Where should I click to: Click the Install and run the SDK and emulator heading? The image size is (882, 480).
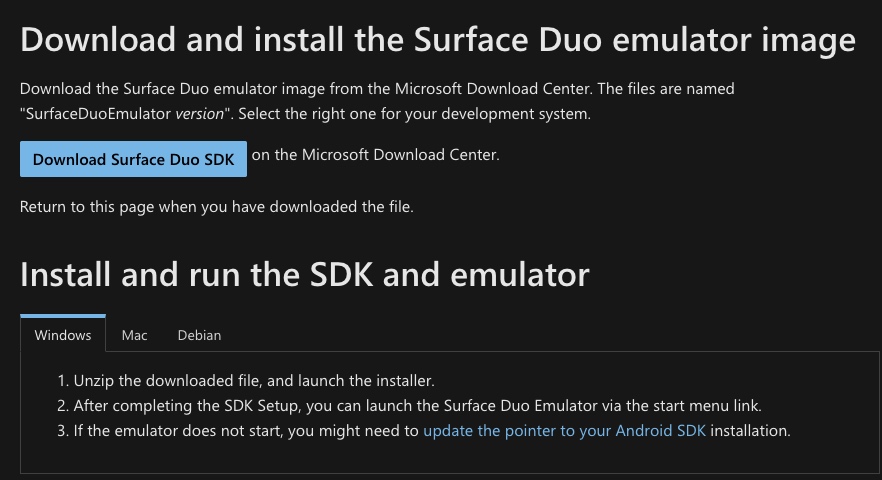point(304,275)
